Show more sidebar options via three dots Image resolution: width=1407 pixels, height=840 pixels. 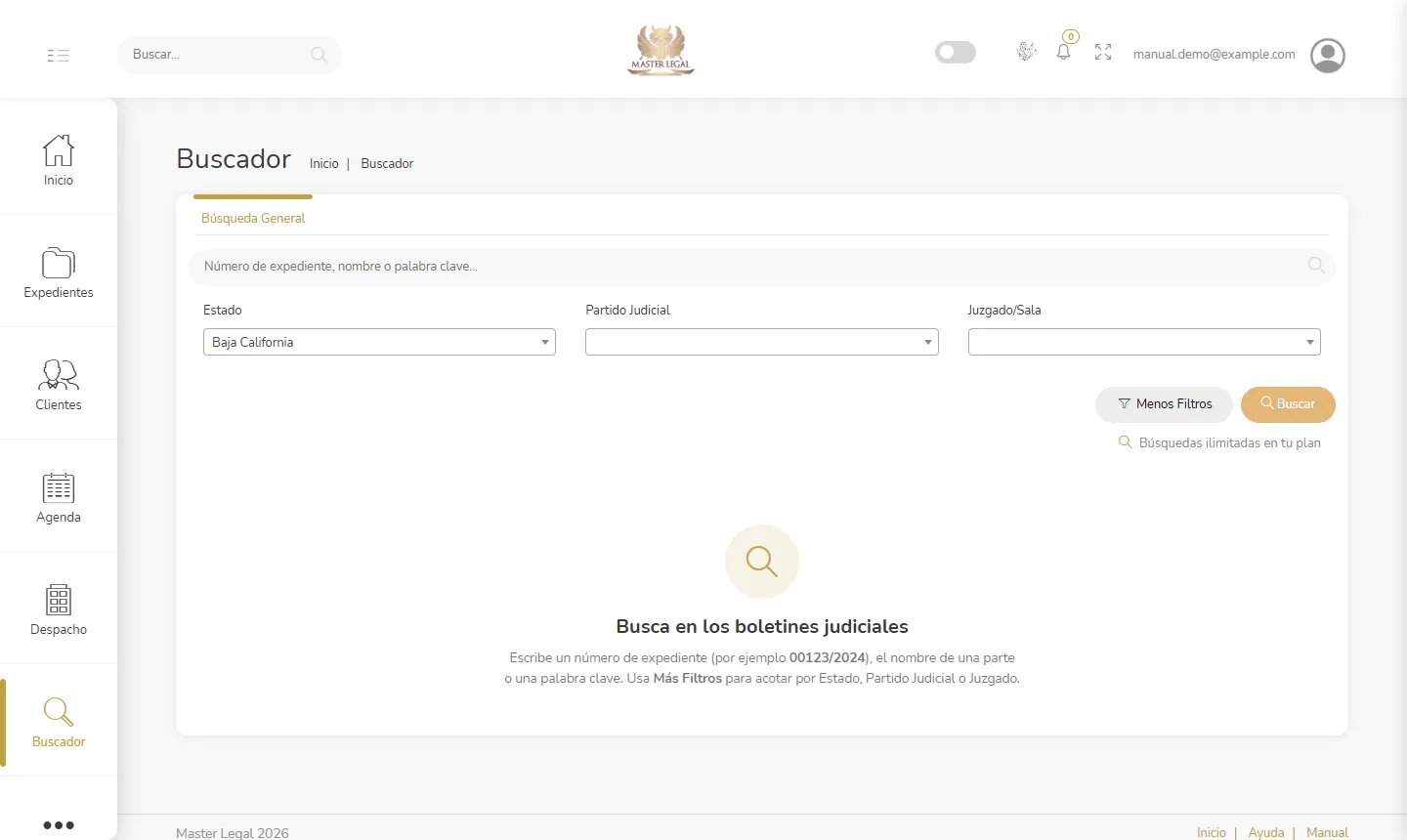pos(59,825)
